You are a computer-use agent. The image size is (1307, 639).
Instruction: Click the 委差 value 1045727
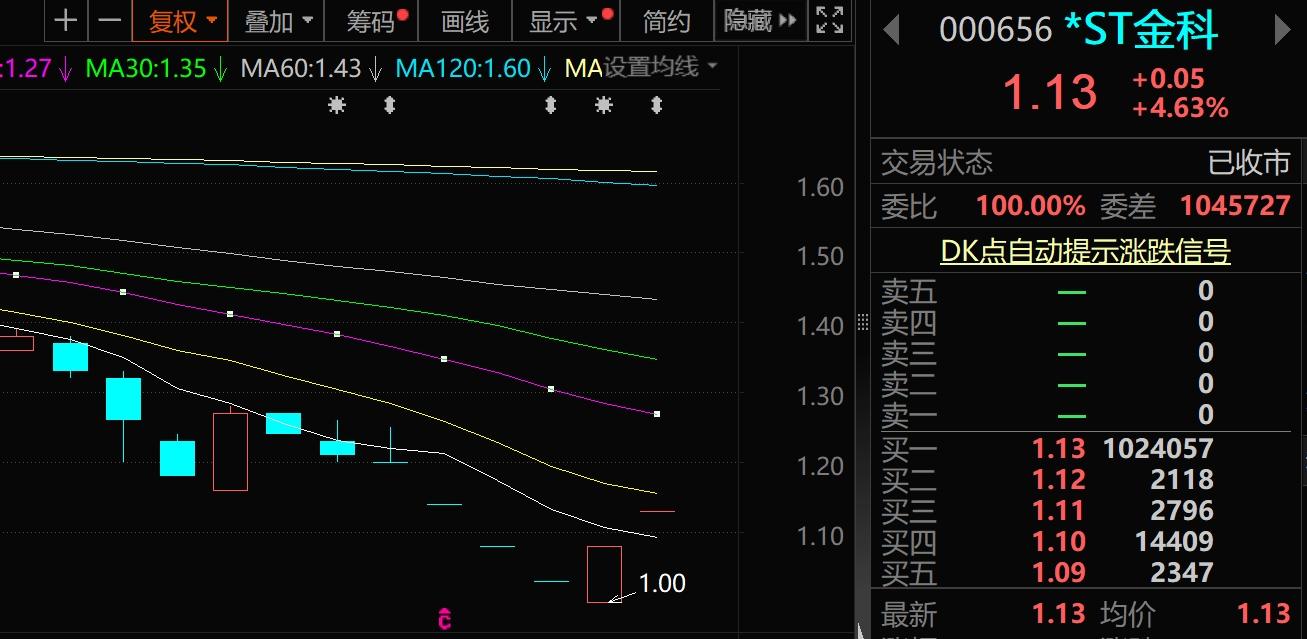click(1235, 206)
